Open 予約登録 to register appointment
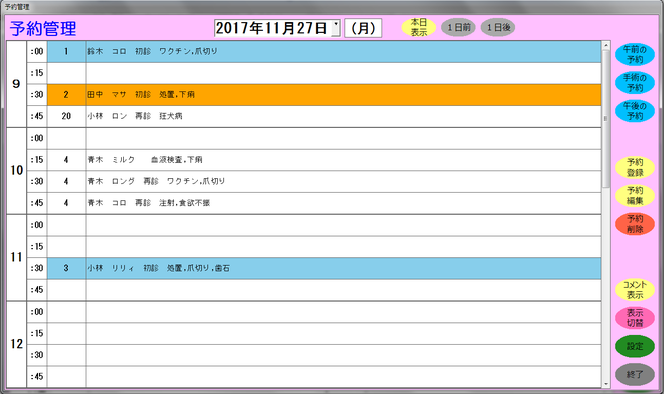The width and height of the screenshot is (664, 394). 635,167
